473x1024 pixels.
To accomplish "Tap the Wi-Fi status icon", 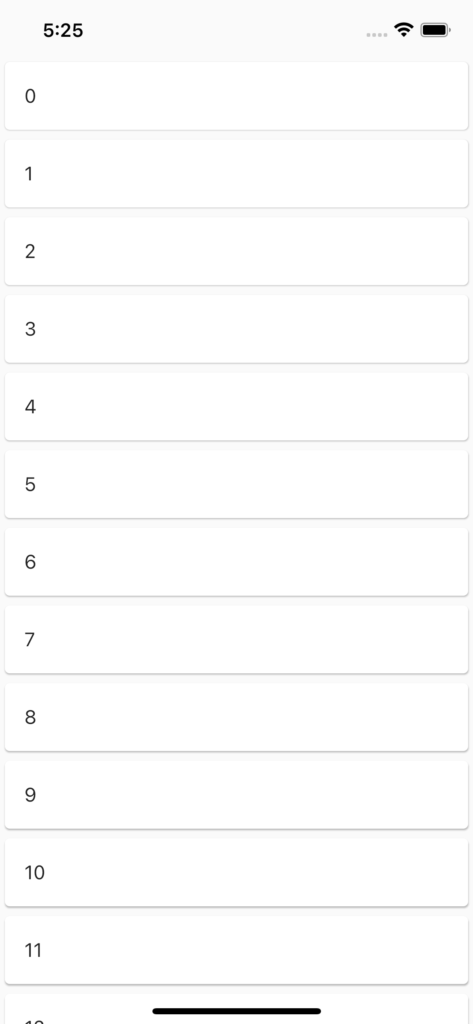I will (404, 29).
